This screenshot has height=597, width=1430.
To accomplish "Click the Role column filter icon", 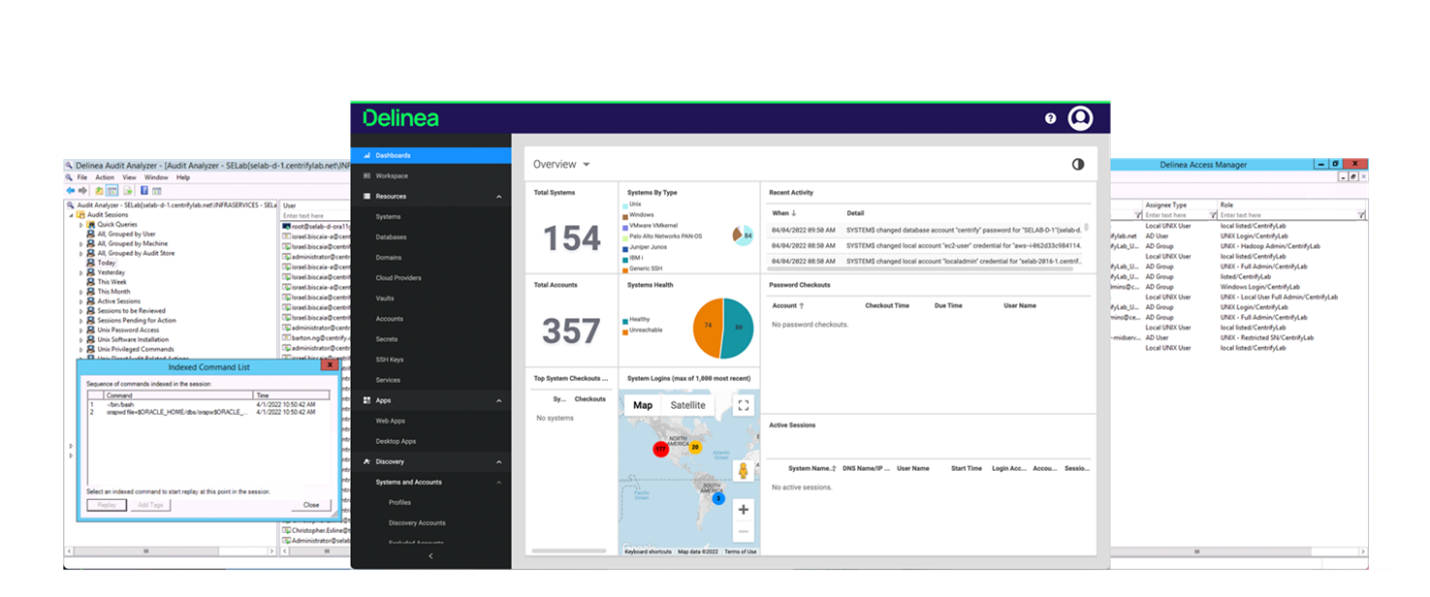I will (1362, 215).
